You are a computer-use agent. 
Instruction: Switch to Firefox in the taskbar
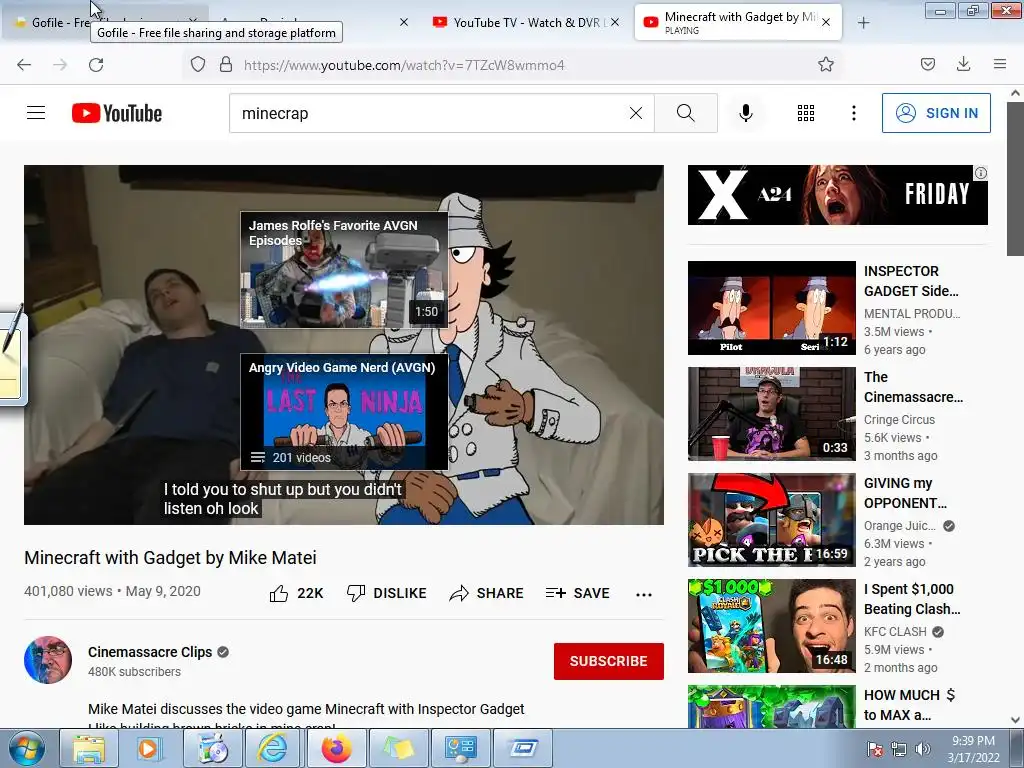point(336,748)
